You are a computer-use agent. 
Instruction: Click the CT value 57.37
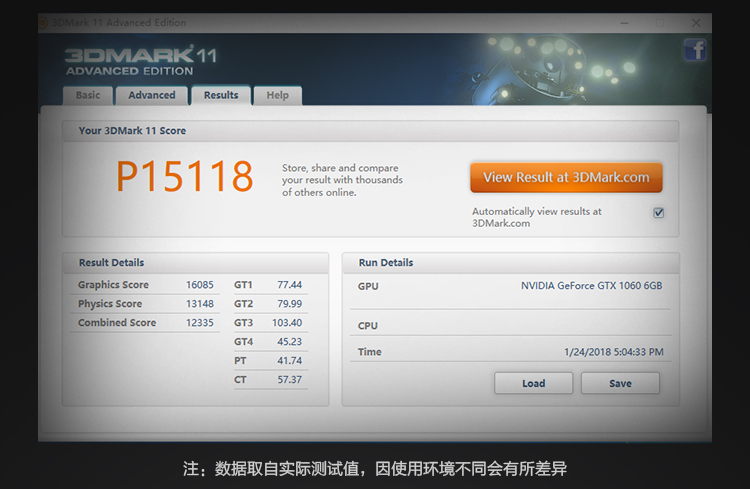click(x=289, y=380)
